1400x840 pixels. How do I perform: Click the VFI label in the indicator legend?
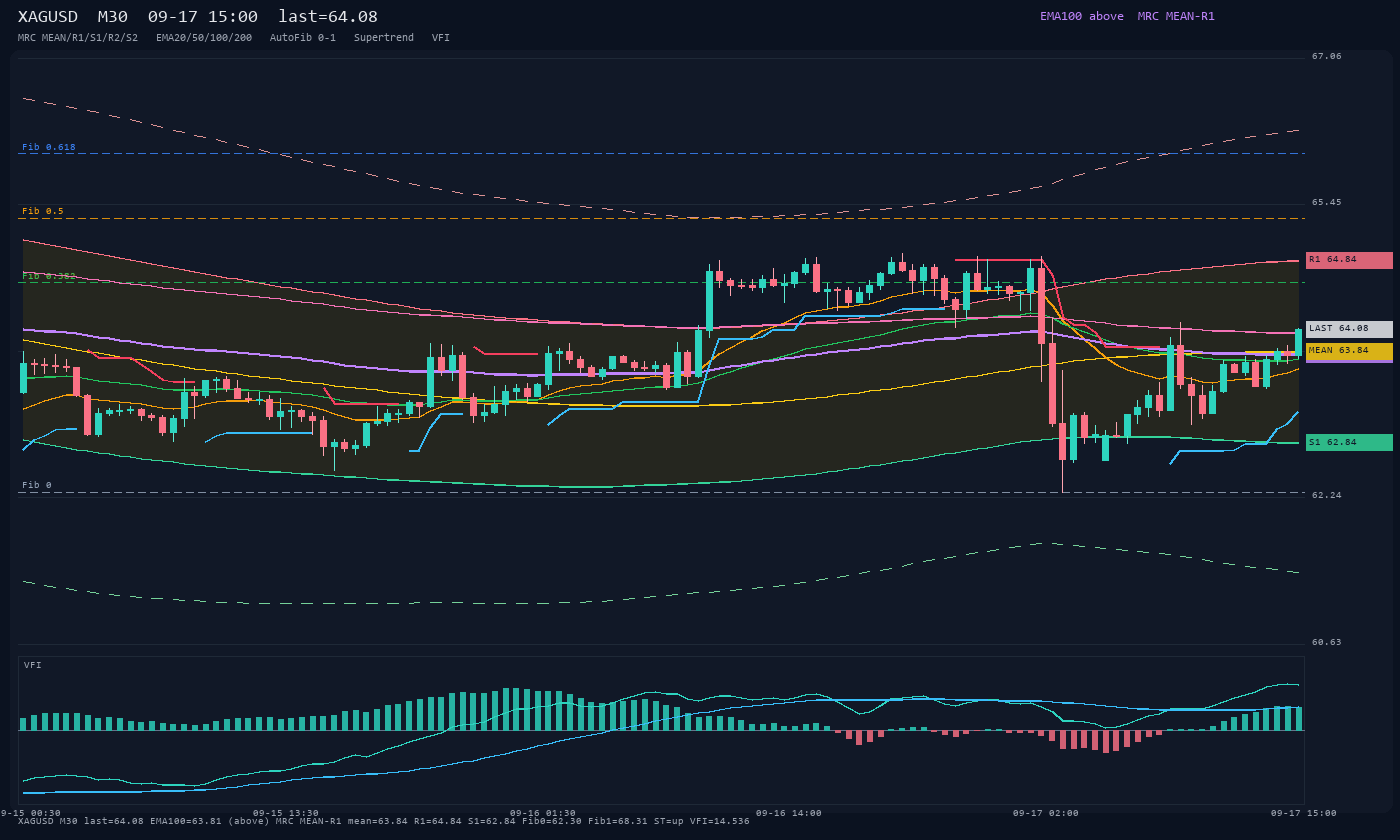(x=441, y=38)
